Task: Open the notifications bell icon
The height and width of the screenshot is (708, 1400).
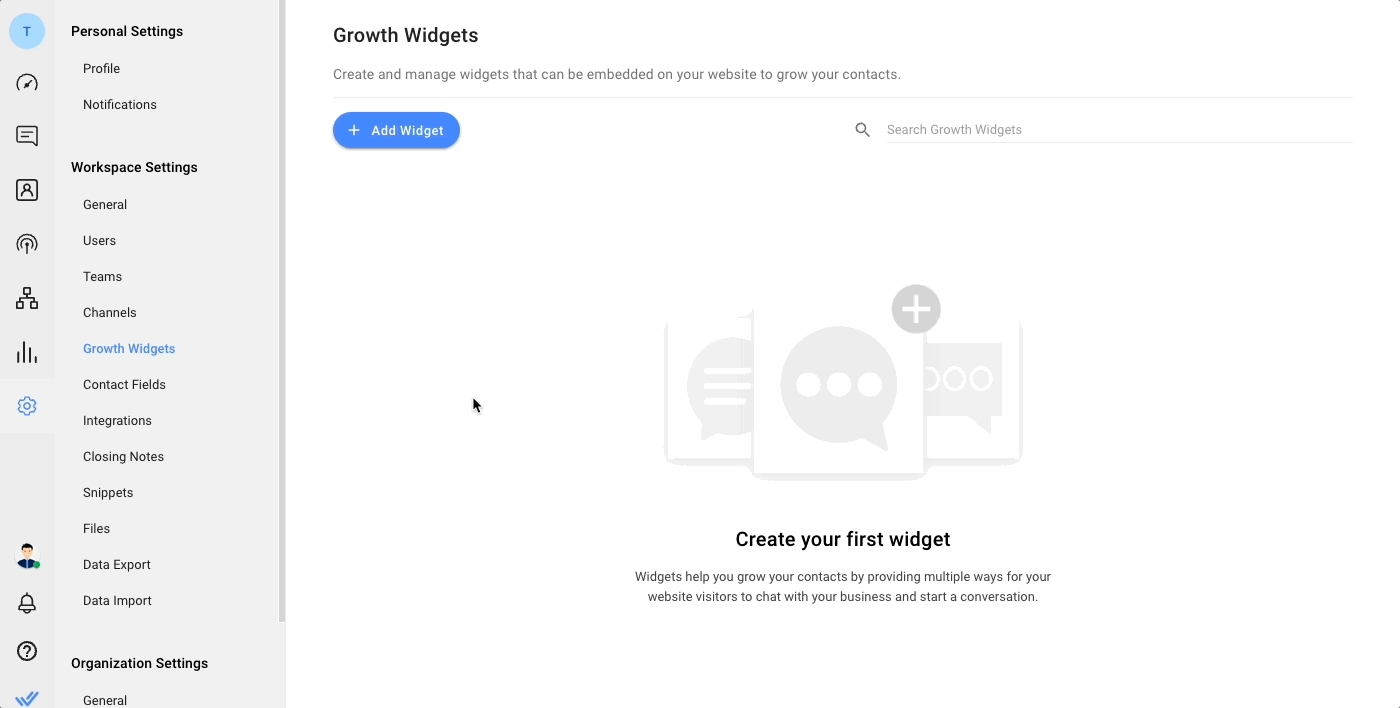Action: 27,603
